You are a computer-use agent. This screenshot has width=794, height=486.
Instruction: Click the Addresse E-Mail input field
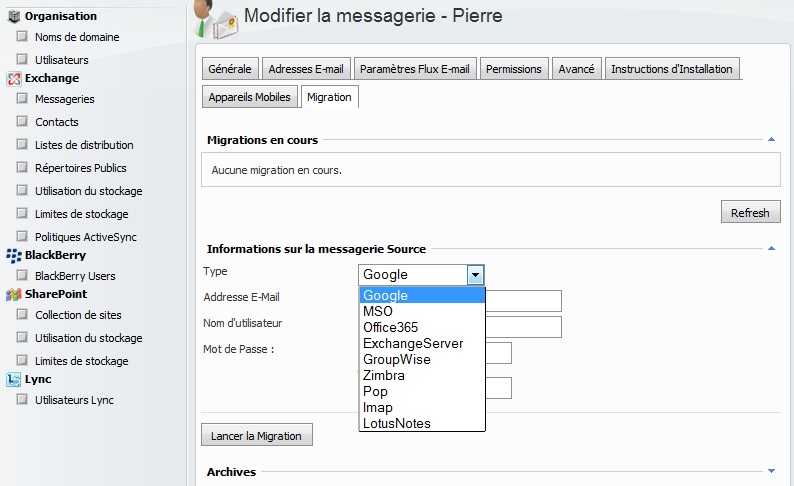pyautogui.click(x=523, y=301)
